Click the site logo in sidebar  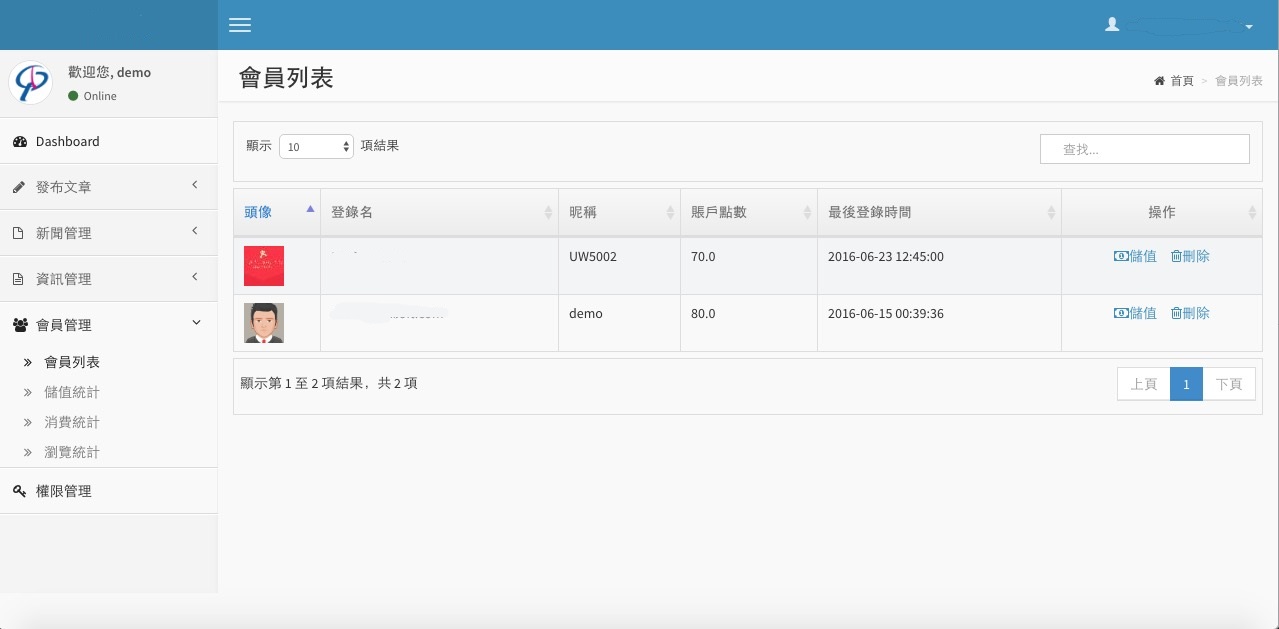(x=30, y=82)
